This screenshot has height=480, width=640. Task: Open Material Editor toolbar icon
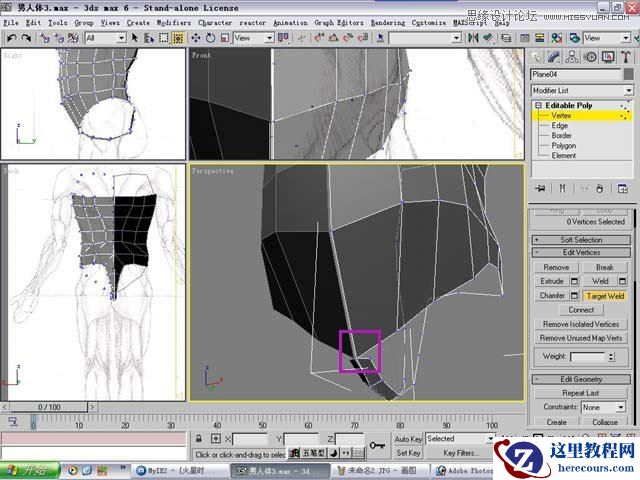point(557,38)
